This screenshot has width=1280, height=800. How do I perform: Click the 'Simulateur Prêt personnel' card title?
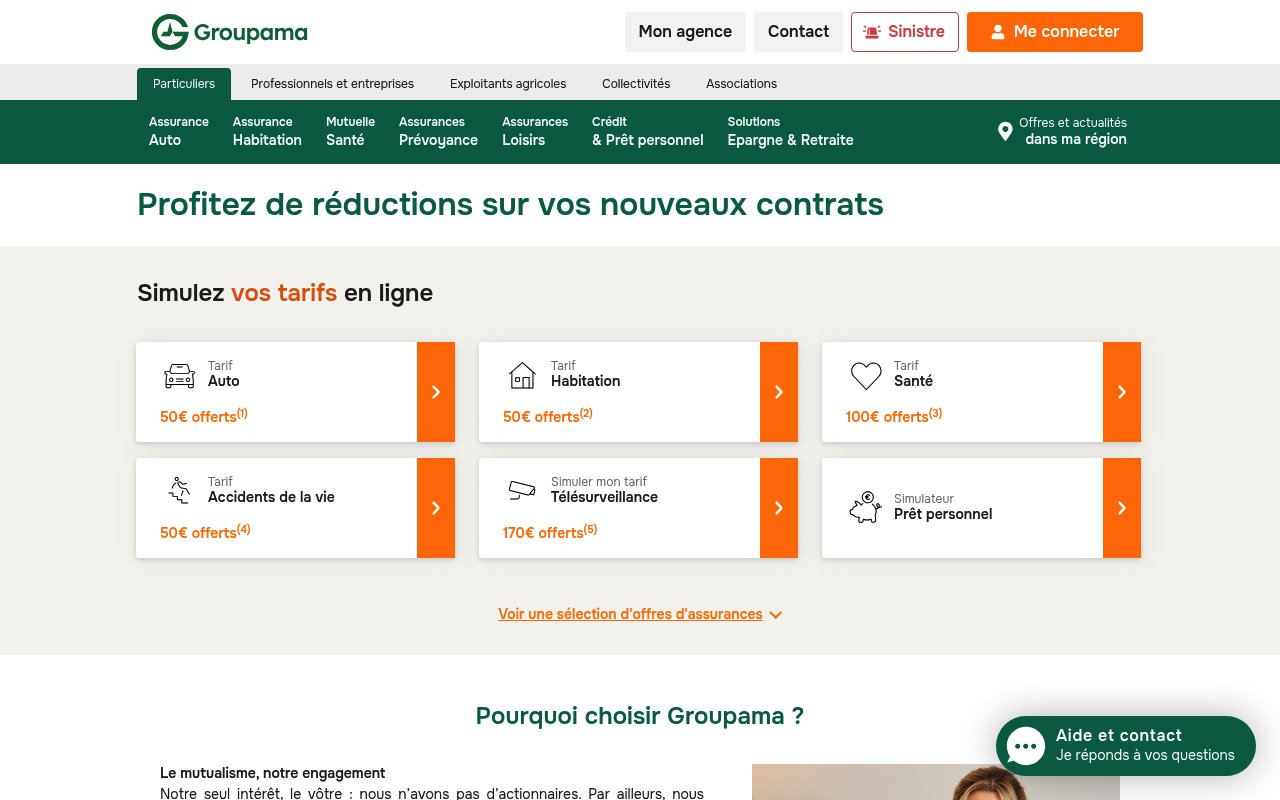click(x=943, y=507)
